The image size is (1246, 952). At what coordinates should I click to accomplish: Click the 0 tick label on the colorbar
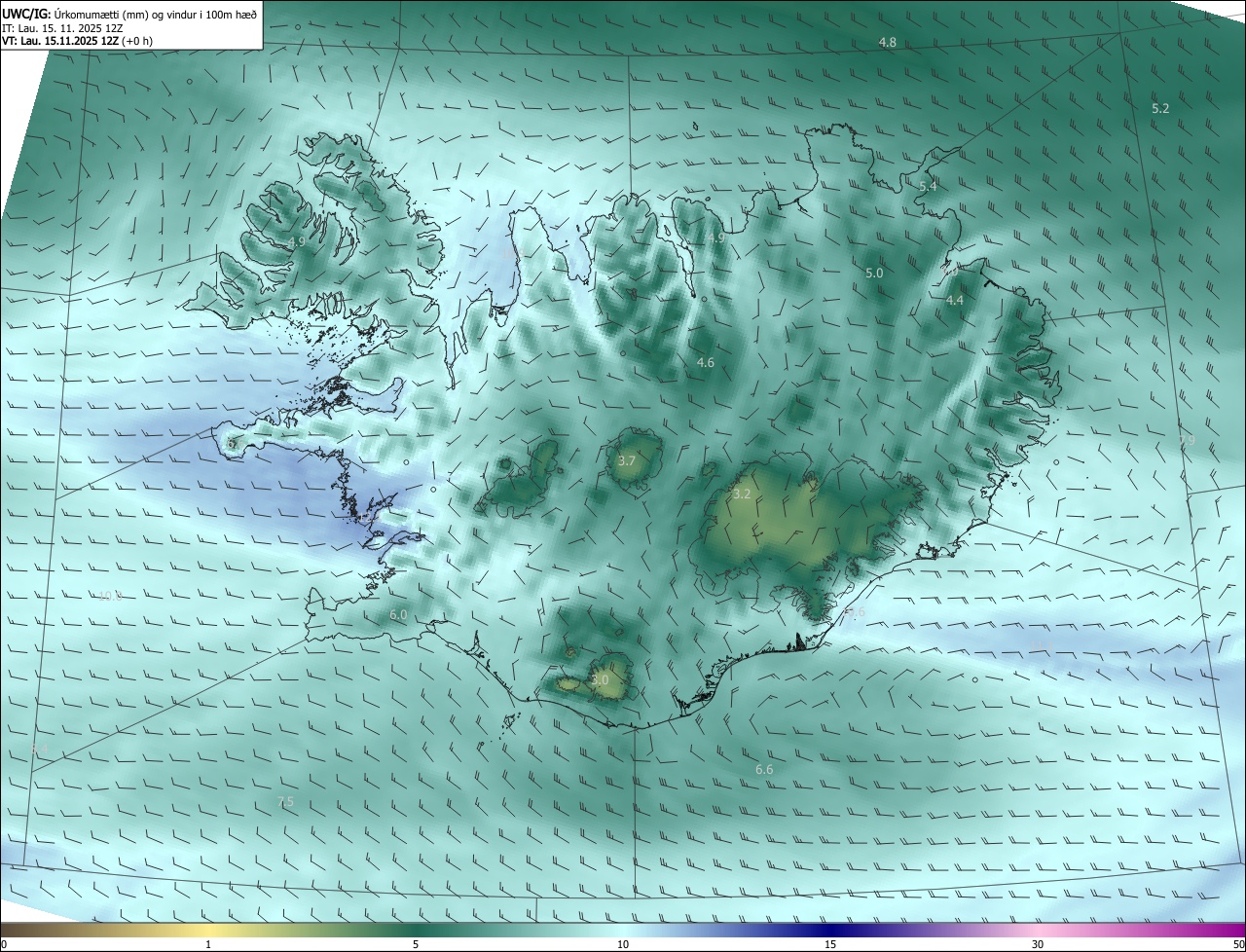[x=4, y=945]
